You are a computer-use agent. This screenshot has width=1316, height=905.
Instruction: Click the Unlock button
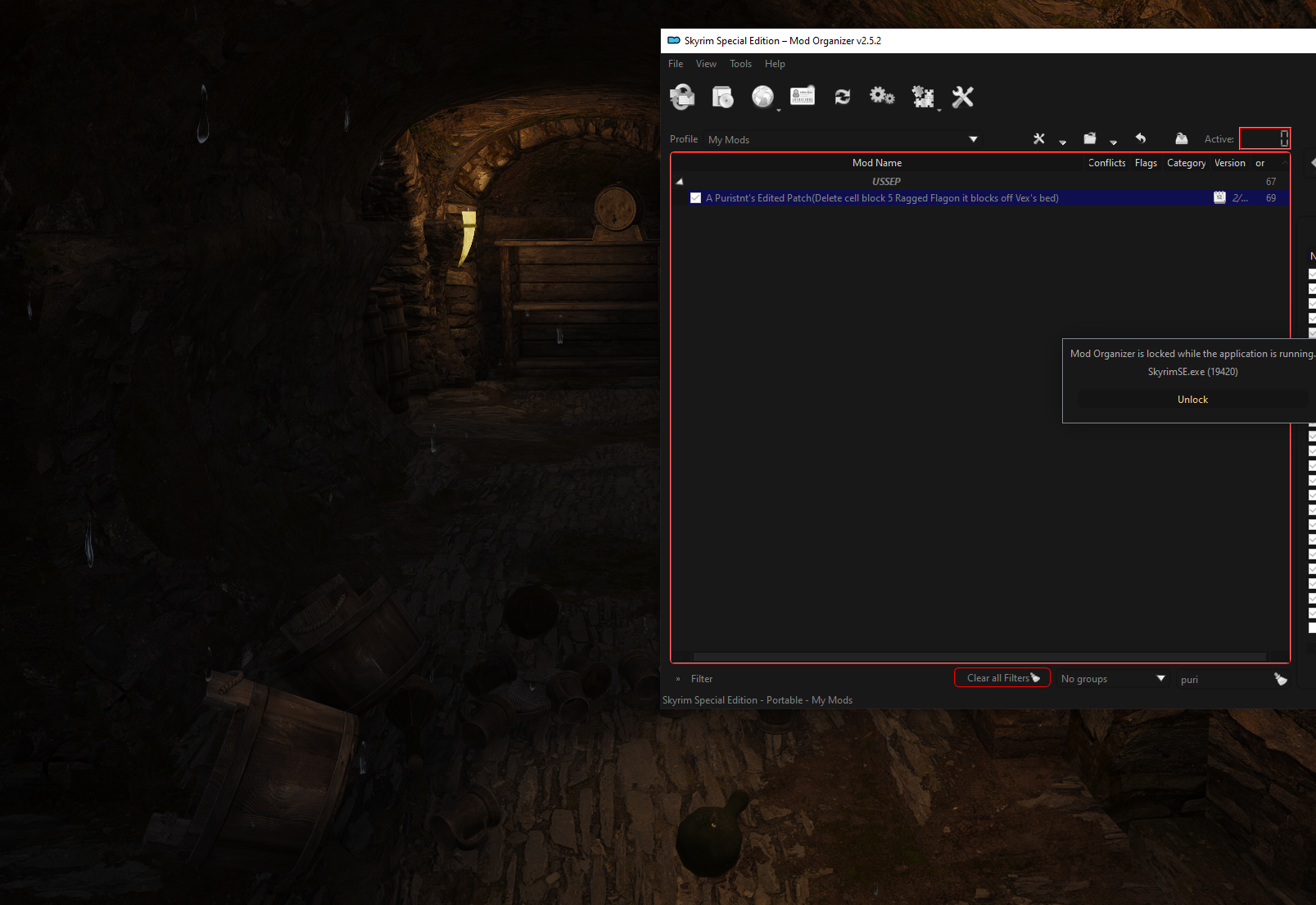click(1192, 400)
